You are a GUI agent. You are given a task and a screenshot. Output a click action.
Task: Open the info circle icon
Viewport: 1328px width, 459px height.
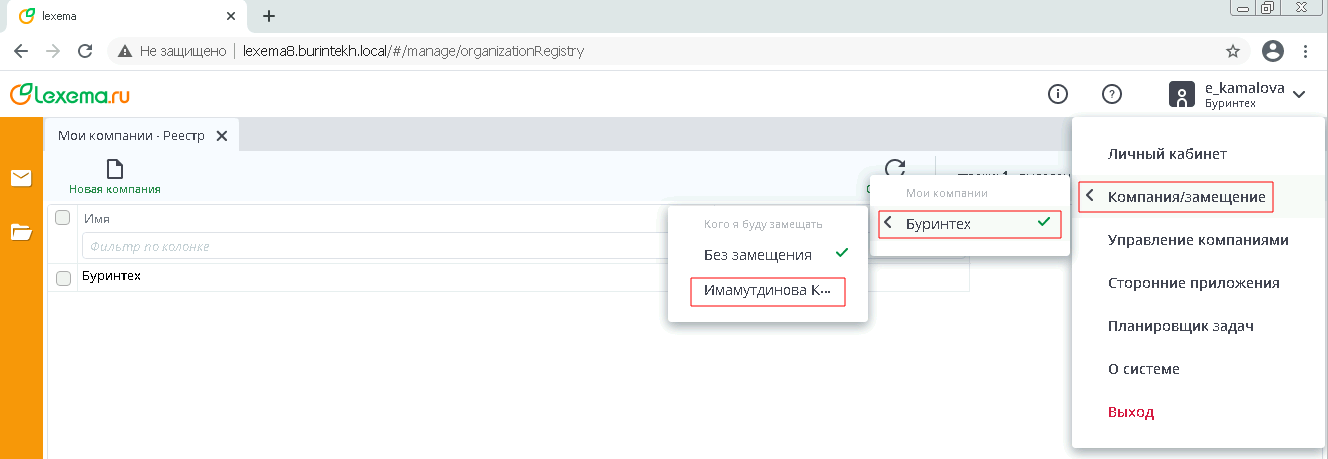(x=1057, y=94)
